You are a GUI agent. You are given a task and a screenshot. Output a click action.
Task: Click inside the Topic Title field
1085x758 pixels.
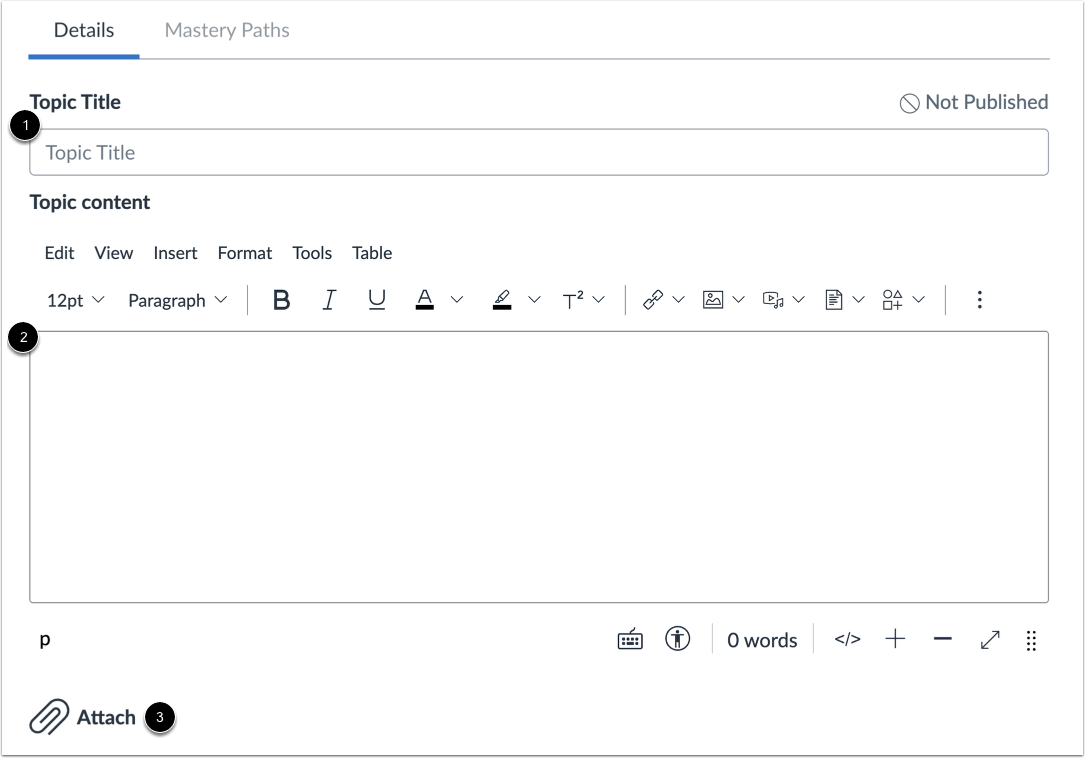point(540,152)
